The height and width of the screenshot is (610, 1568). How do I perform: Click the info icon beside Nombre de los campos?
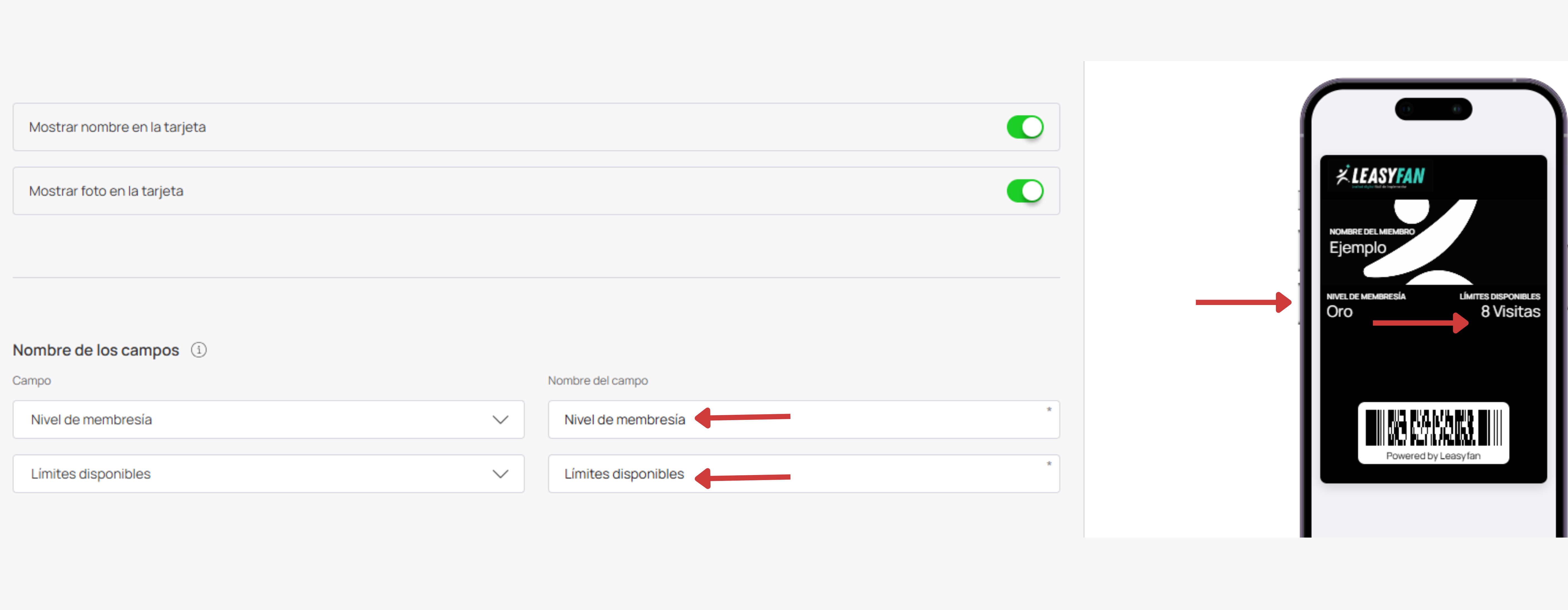pyautogui.click(x=198, y=350)
